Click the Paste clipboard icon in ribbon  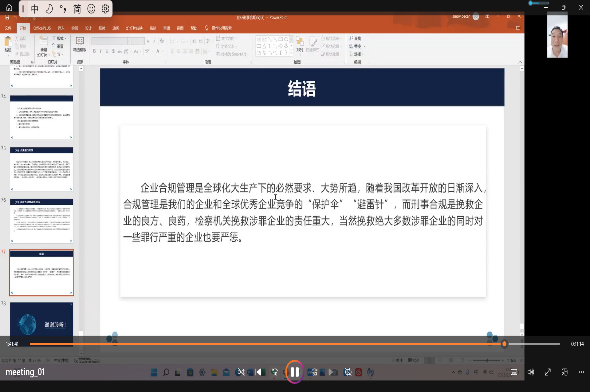coord(8,44)
